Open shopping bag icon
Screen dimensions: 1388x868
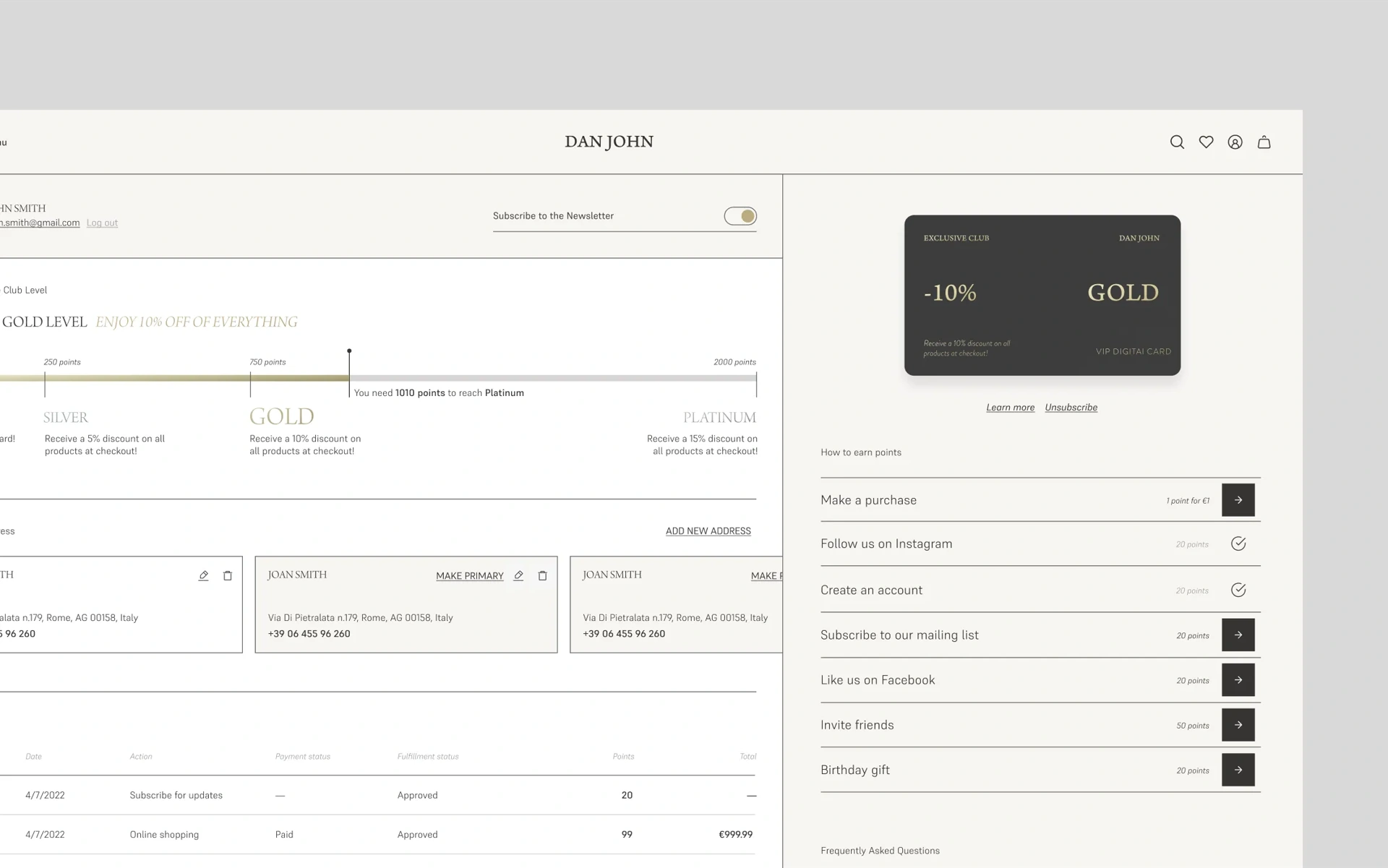pos(1264,142)
